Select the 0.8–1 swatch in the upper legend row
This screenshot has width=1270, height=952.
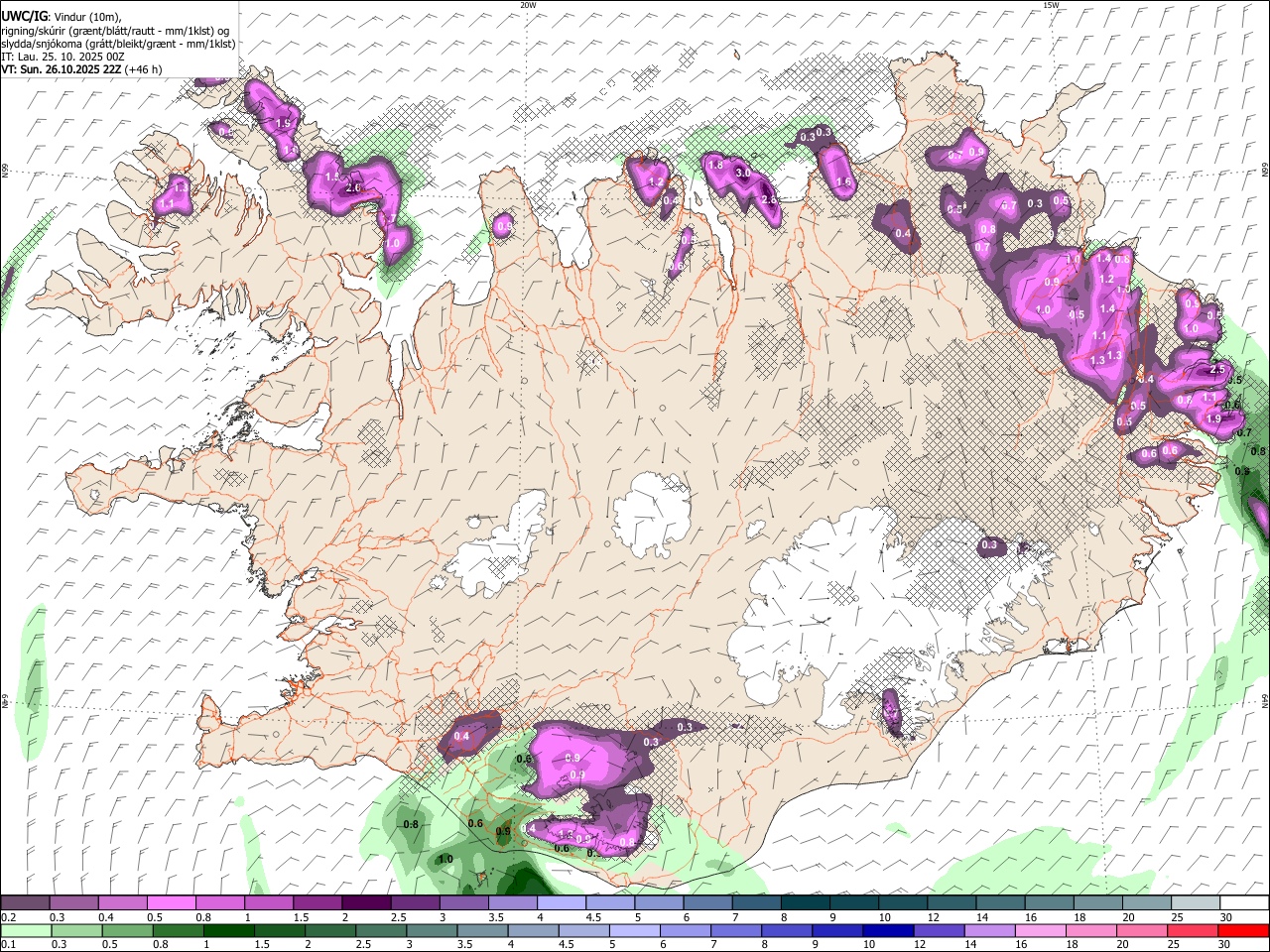[219, 903]
